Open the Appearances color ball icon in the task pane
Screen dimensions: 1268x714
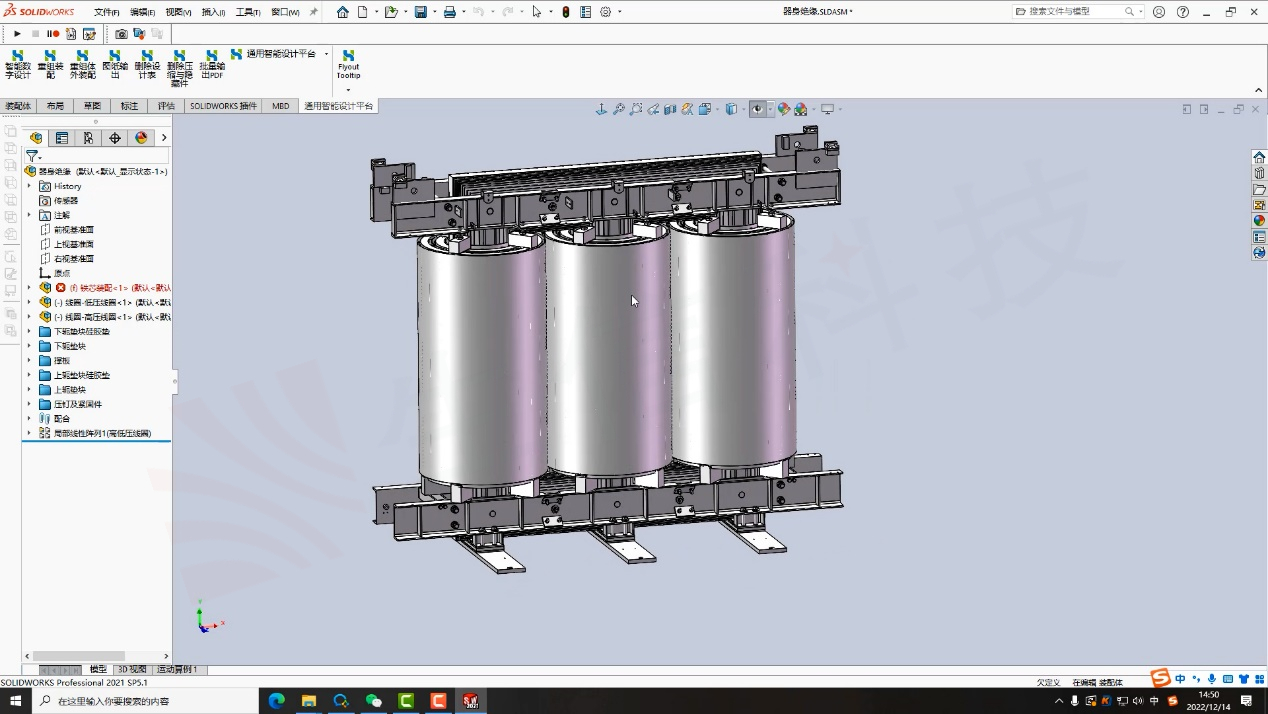(1259, 221)
